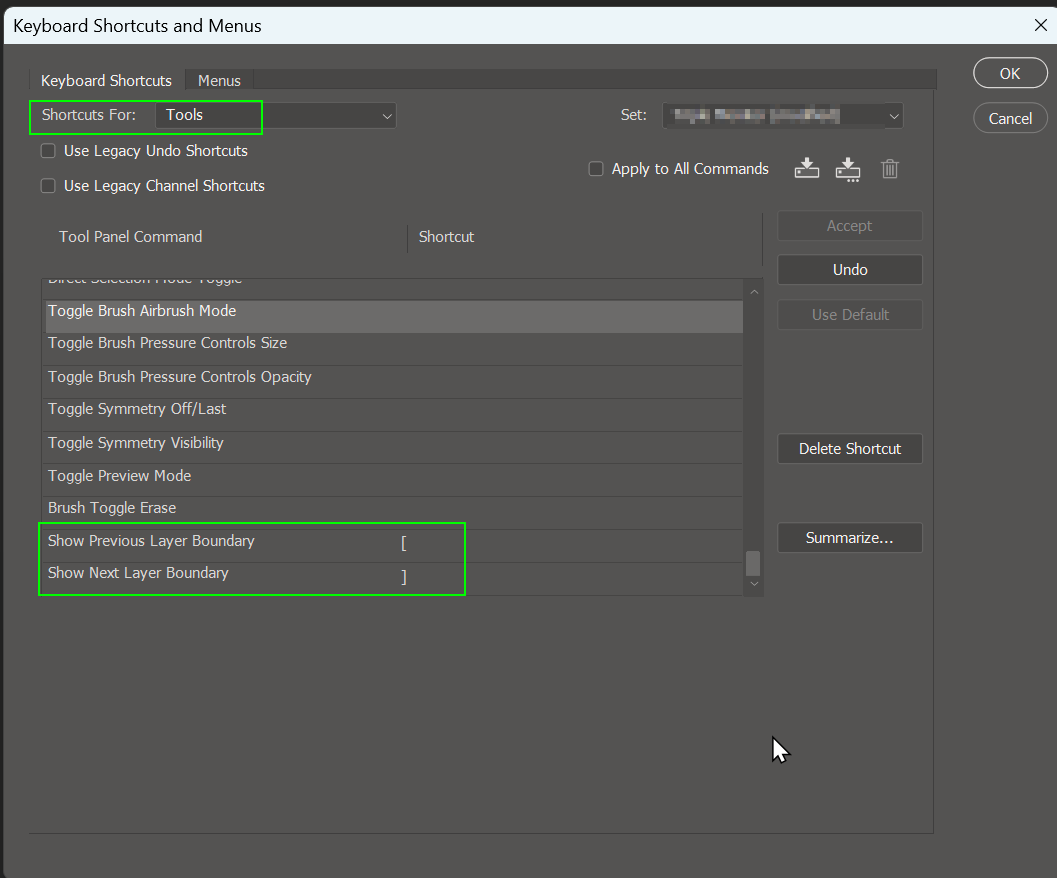
Task: Select the Brush Toggle Erase command
Action: coord(112,508)
